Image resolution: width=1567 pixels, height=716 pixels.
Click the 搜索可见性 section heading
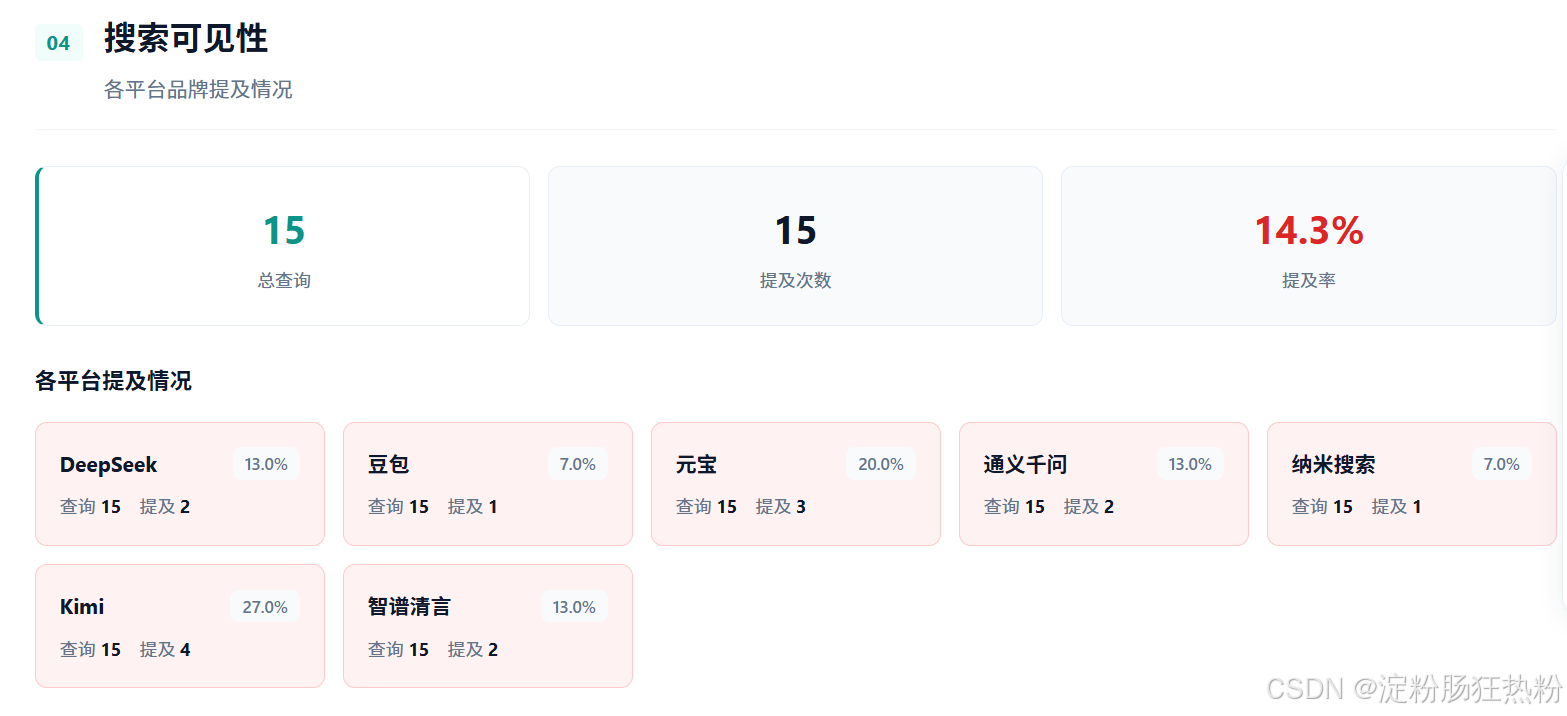coord(186,39)
